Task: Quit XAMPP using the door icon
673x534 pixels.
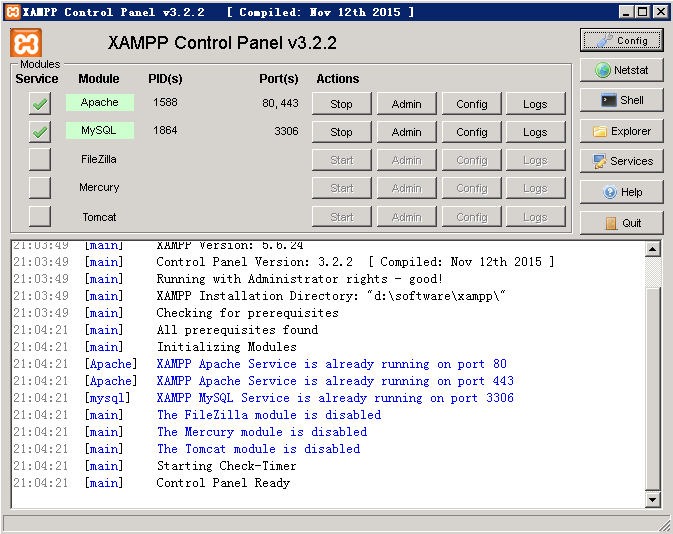Action: pyautogui.click(x=621, y=223)
